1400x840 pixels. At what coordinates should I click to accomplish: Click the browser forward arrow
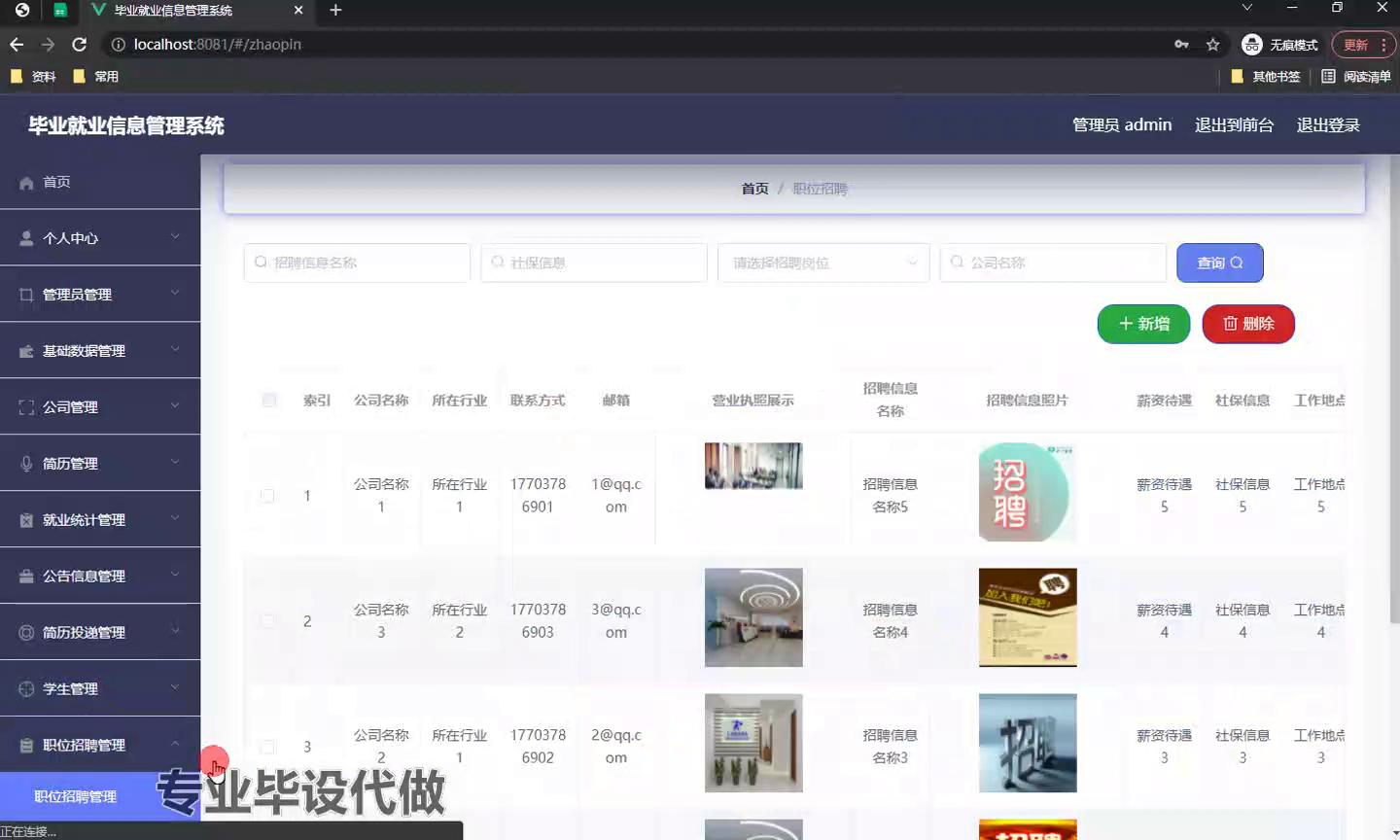click(x=48, y=45)
